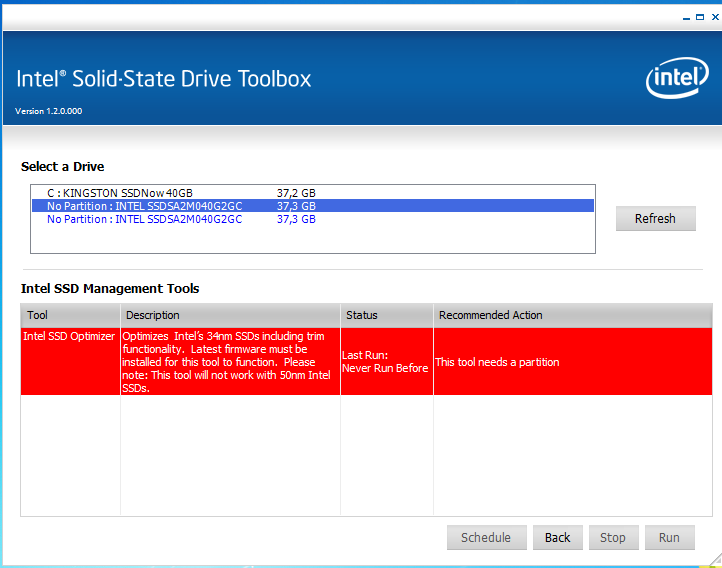Click the Tool column header

tap(70, 315)
